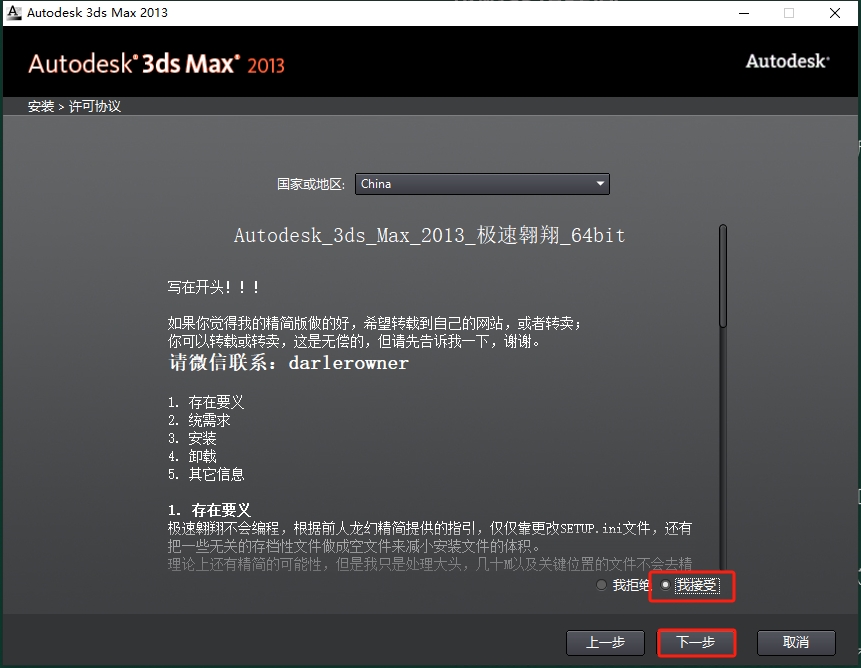
Task: Click the Autodesk logo in header
Action: [x=787, y=61]
